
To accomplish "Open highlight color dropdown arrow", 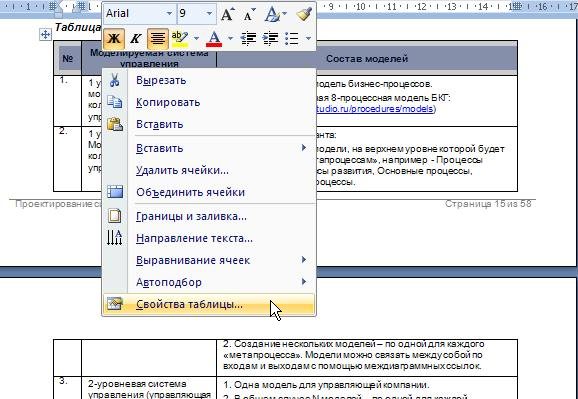I will [196, 38].
